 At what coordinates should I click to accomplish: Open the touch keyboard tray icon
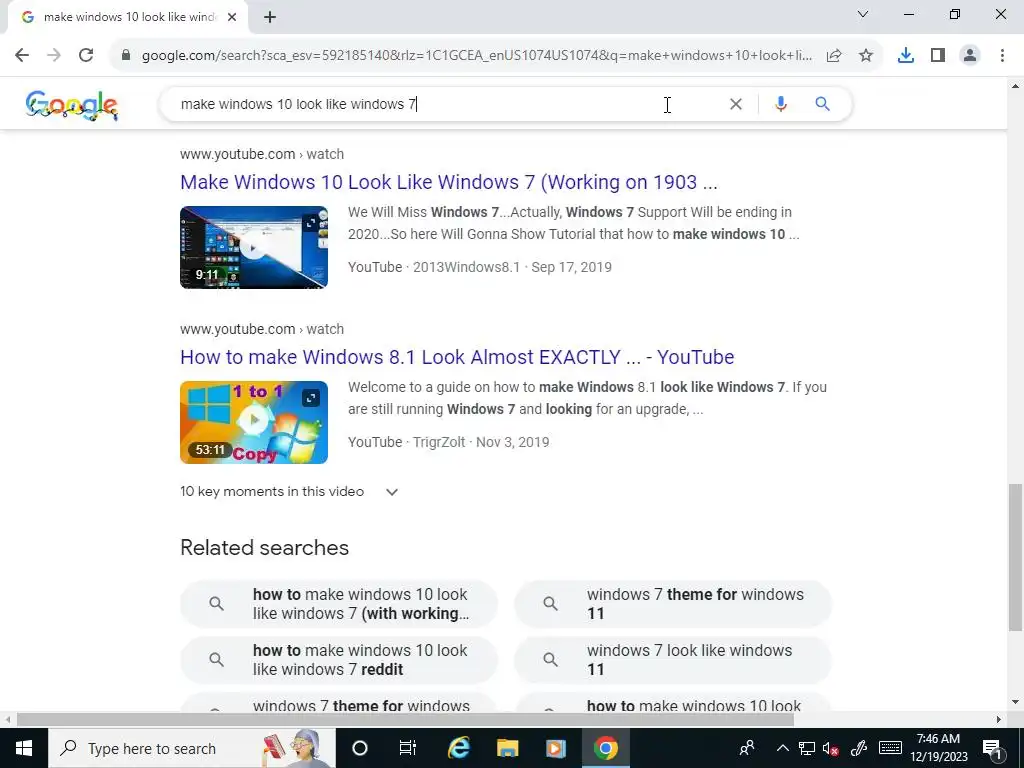(890, 748)
